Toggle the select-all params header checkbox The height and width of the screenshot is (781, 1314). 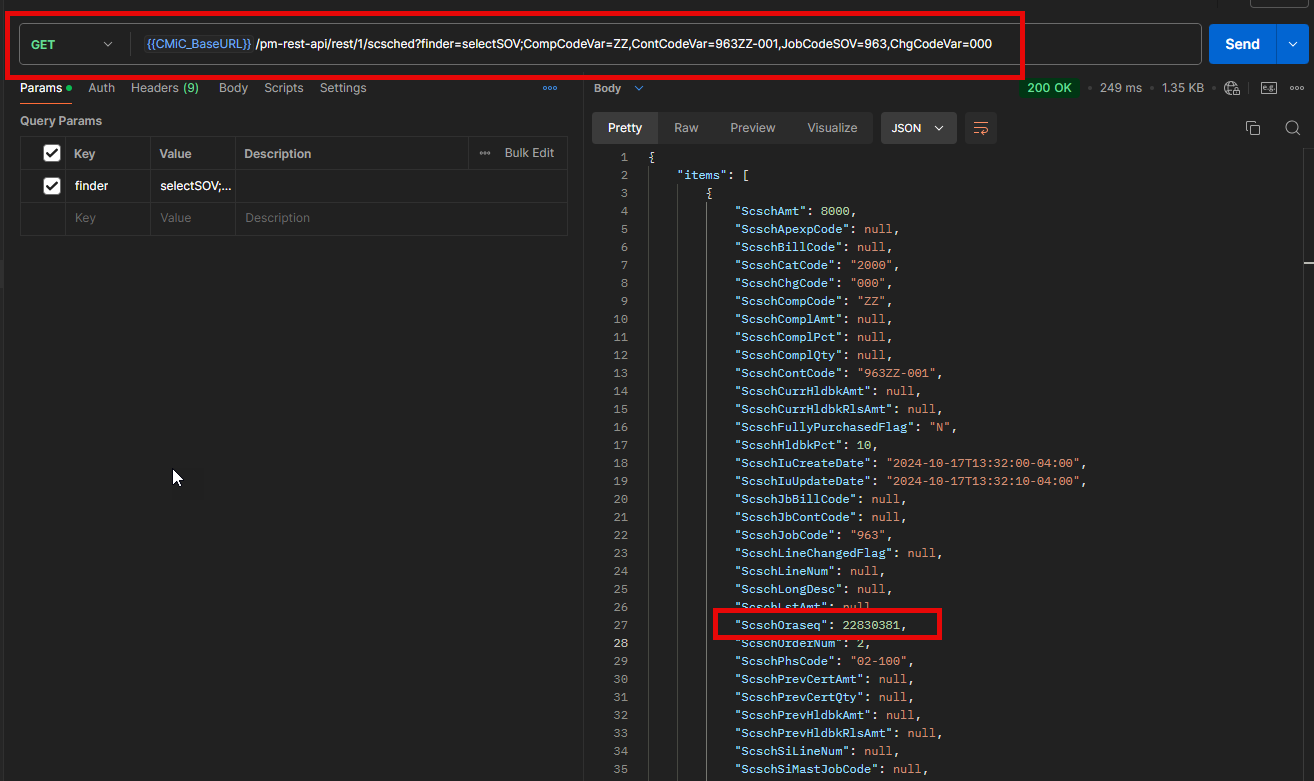pyautogui.click(x=52, y=154)
